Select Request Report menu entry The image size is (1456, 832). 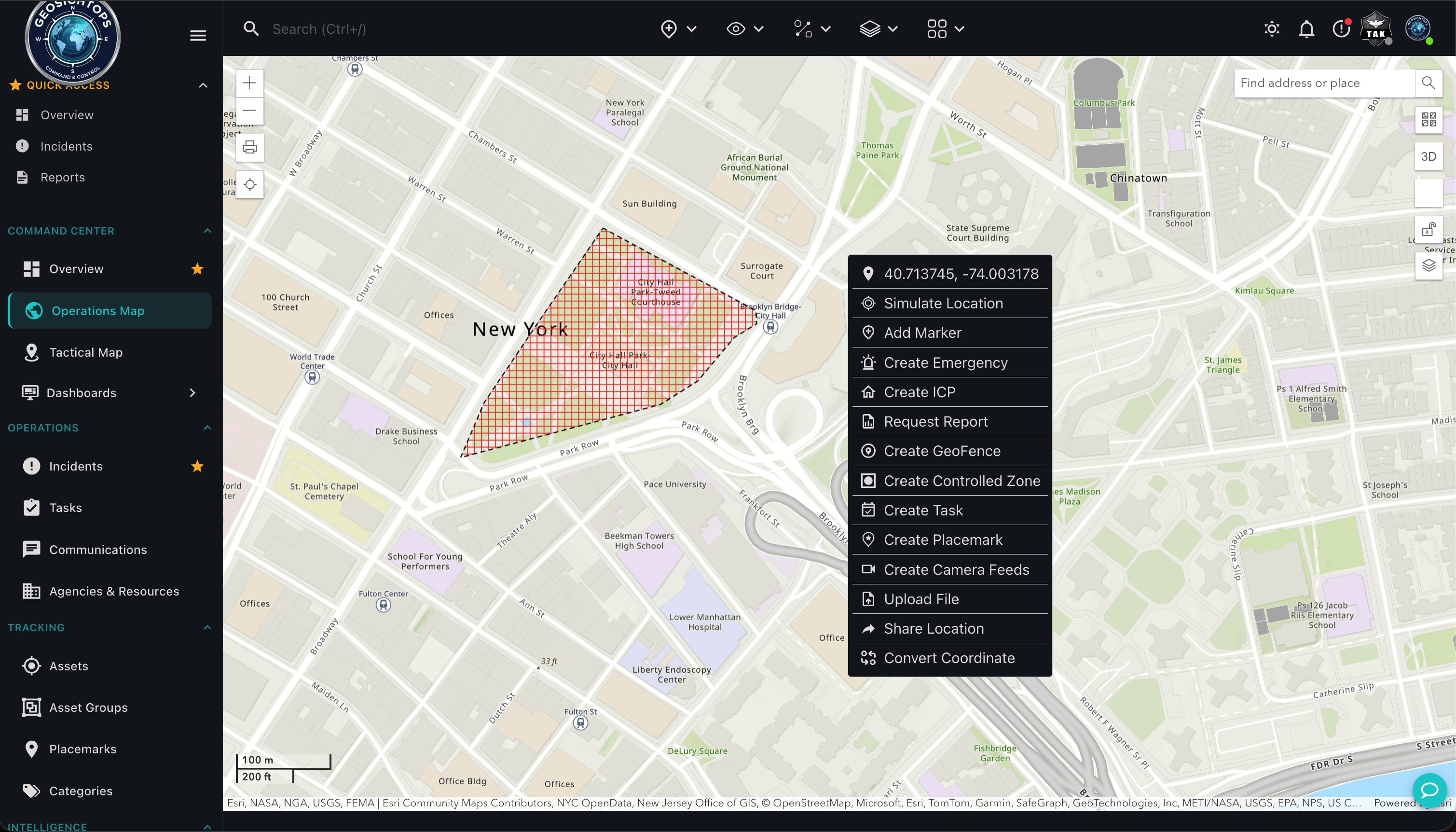coord(950,422)
